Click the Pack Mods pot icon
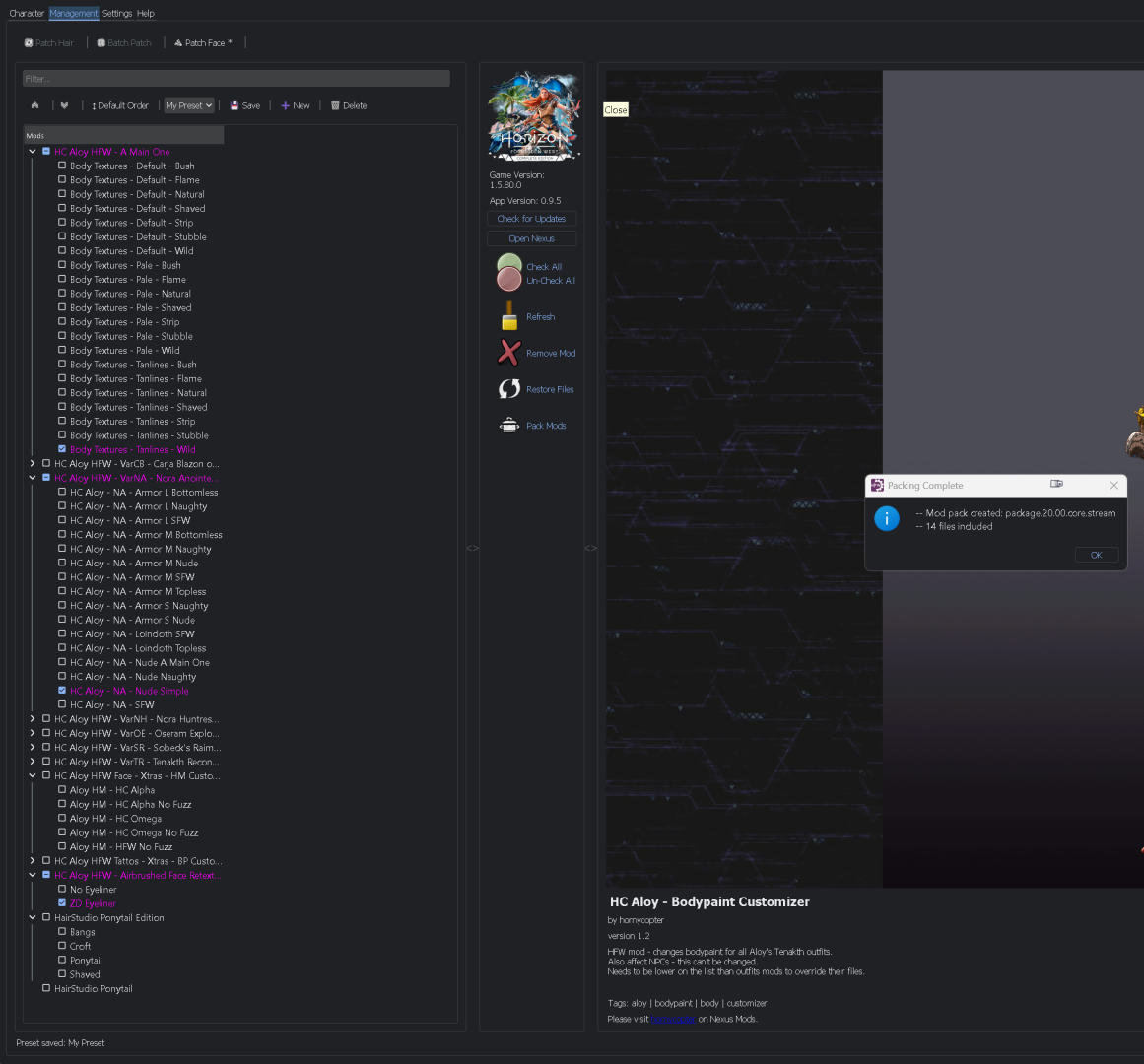Image resolution: width=1144 pixels, height=1064 pixels. [x=509, y=426]
